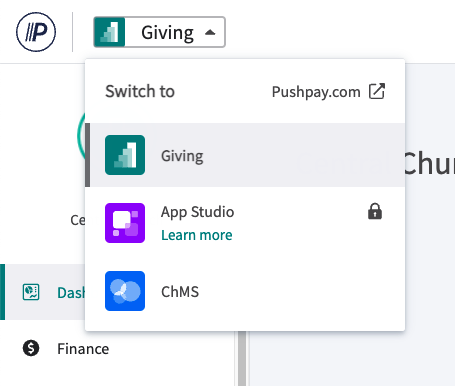The image size is (455, 386).
Task: Switch to ChMS product
Action: pos(245,291)
